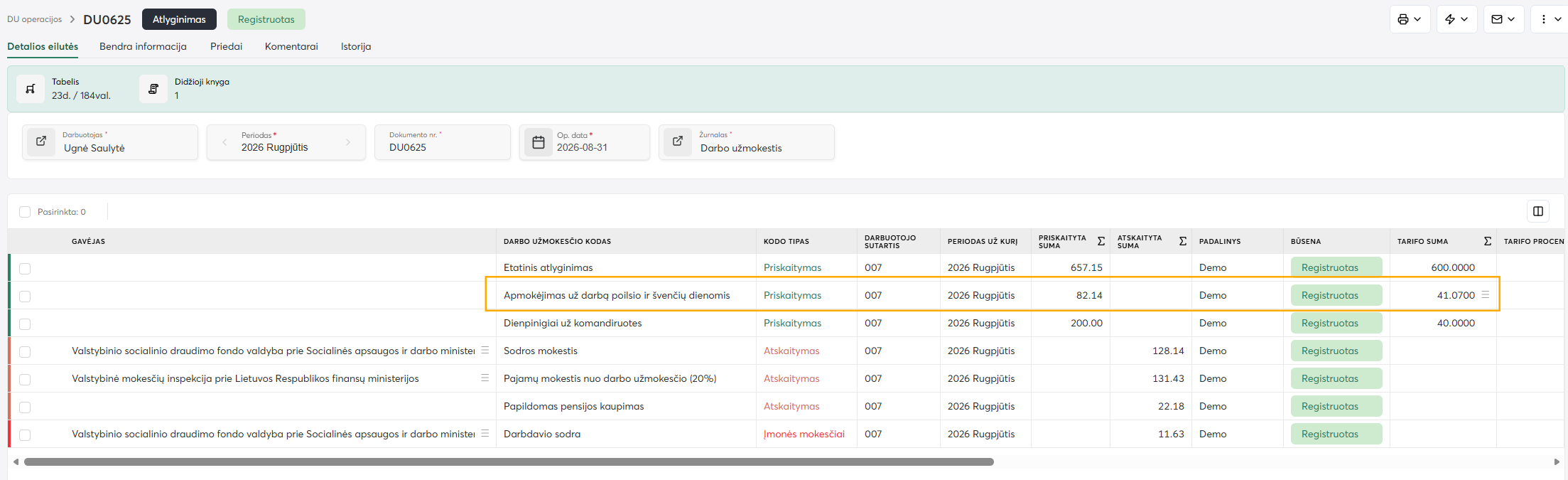The image size is (1568, 480).
Task: Go to the next period
Action: pos(348,142)
